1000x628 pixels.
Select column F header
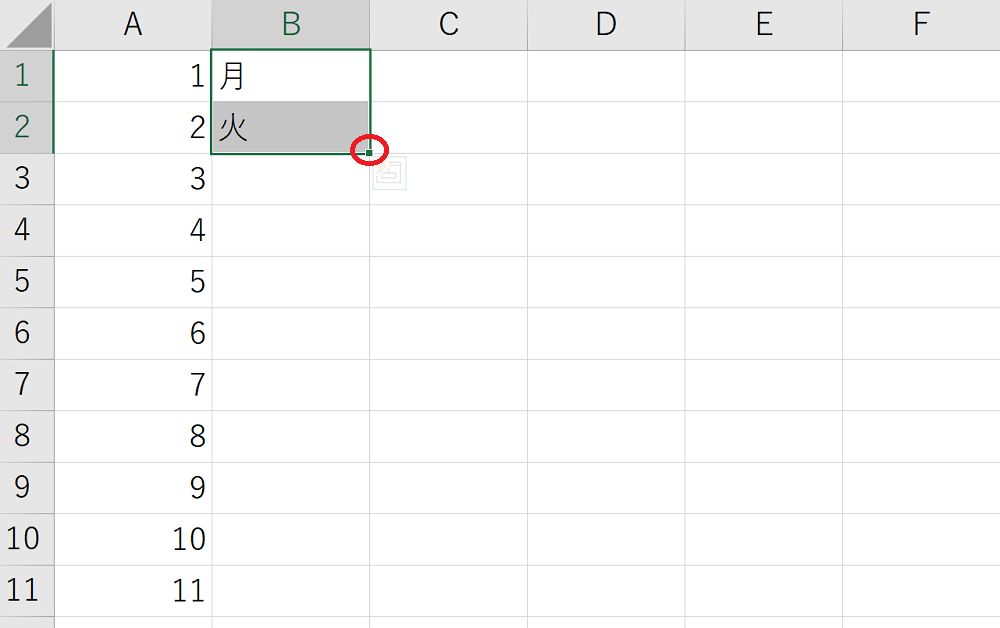[921, 25]
